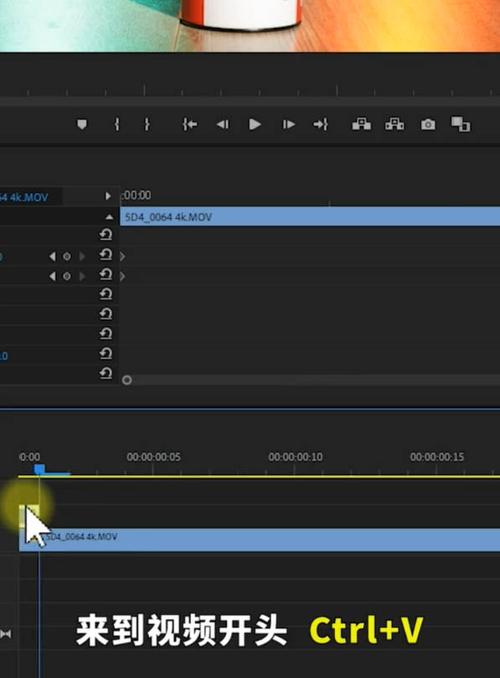Screen dimensions: 500x678
Task: Step forward one frame
Action: [288, 125]
